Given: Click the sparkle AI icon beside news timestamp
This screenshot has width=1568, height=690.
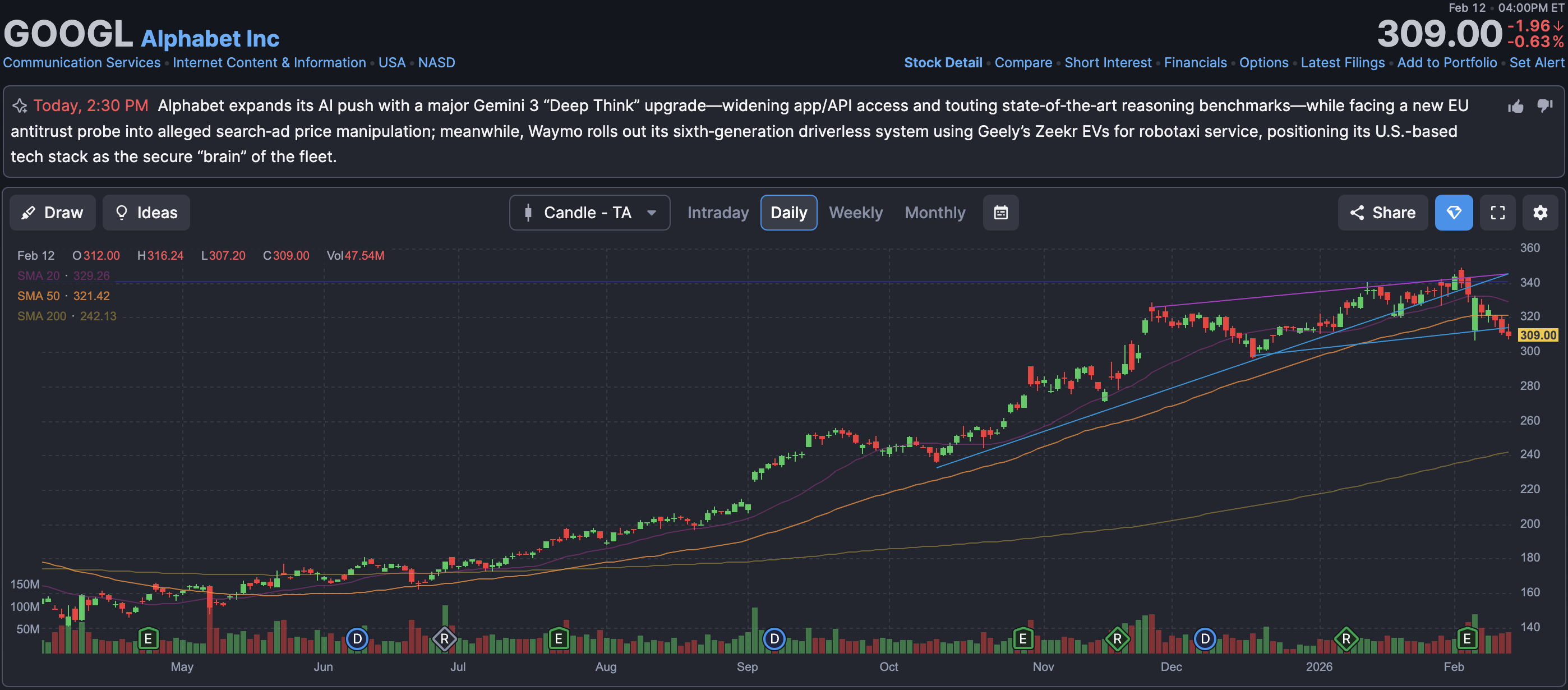Looking at the screenshot, I should pos(20,106).
